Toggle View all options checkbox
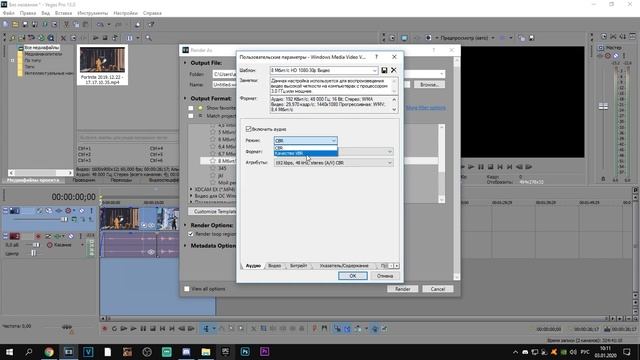The width and height of the screenshot is (640, 360). (187, 289)
